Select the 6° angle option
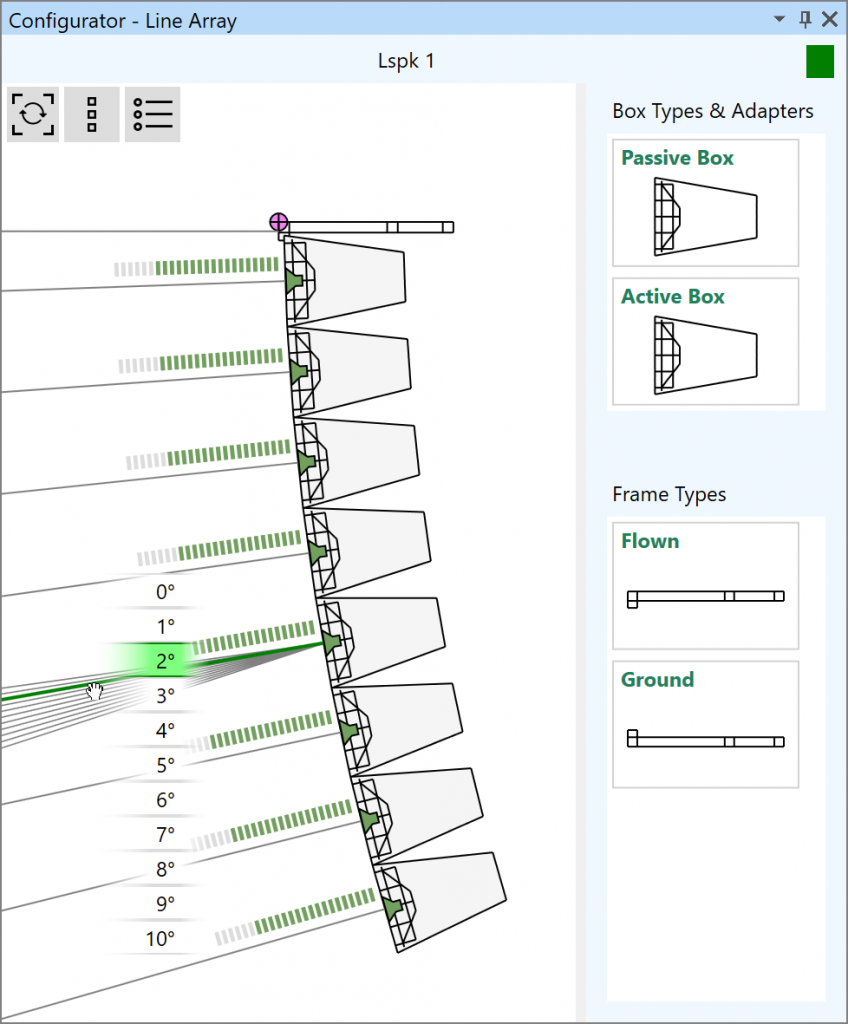The height and width of the screenshot is (1024, 848). 165,799
